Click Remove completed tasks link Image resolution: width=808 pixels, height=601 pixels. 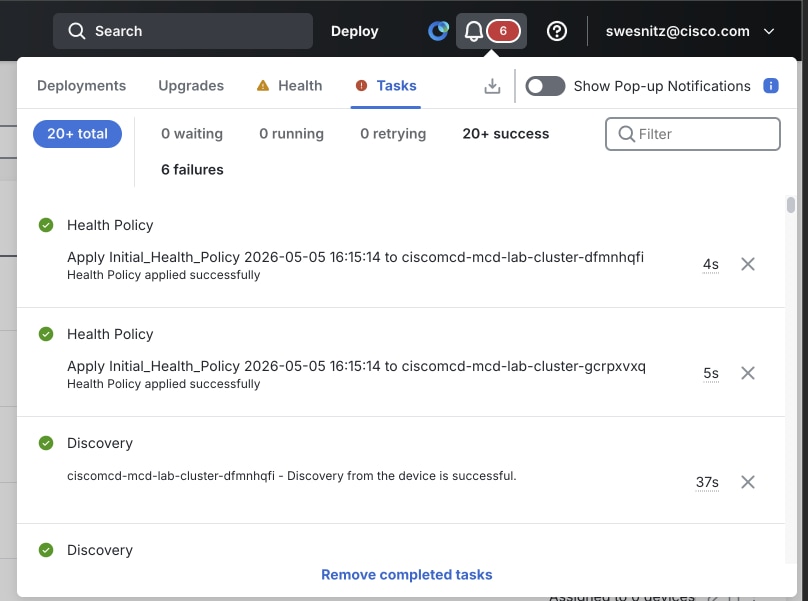[407, 575]
